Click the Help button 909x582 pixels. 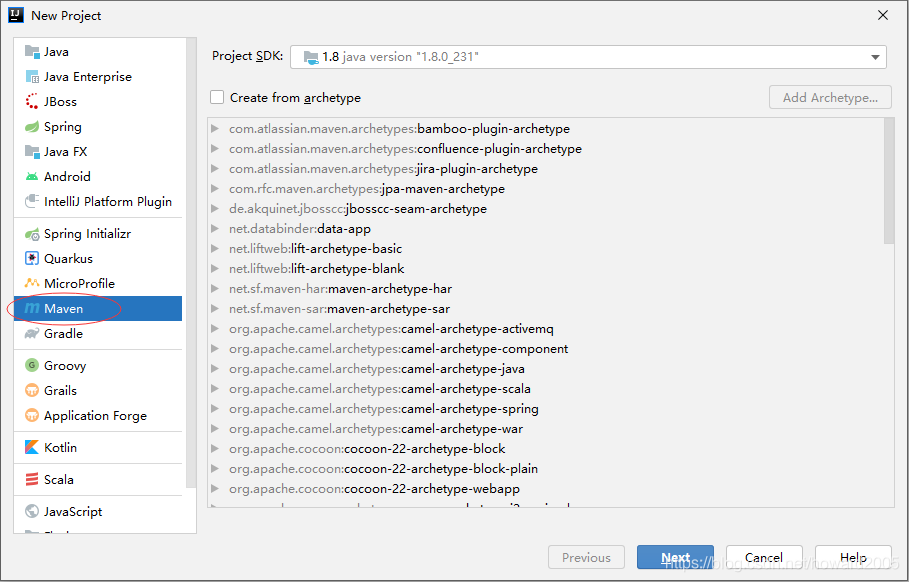point(853,557)
